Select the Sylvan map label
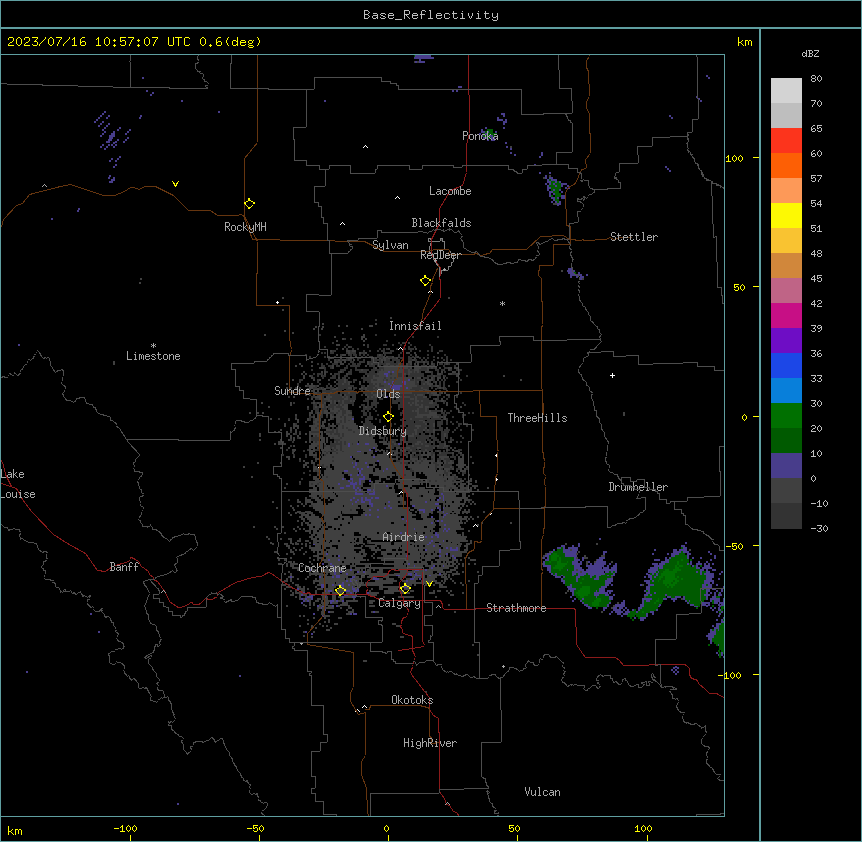Viewport: 862px width, 842px height. tap(390, 245)
